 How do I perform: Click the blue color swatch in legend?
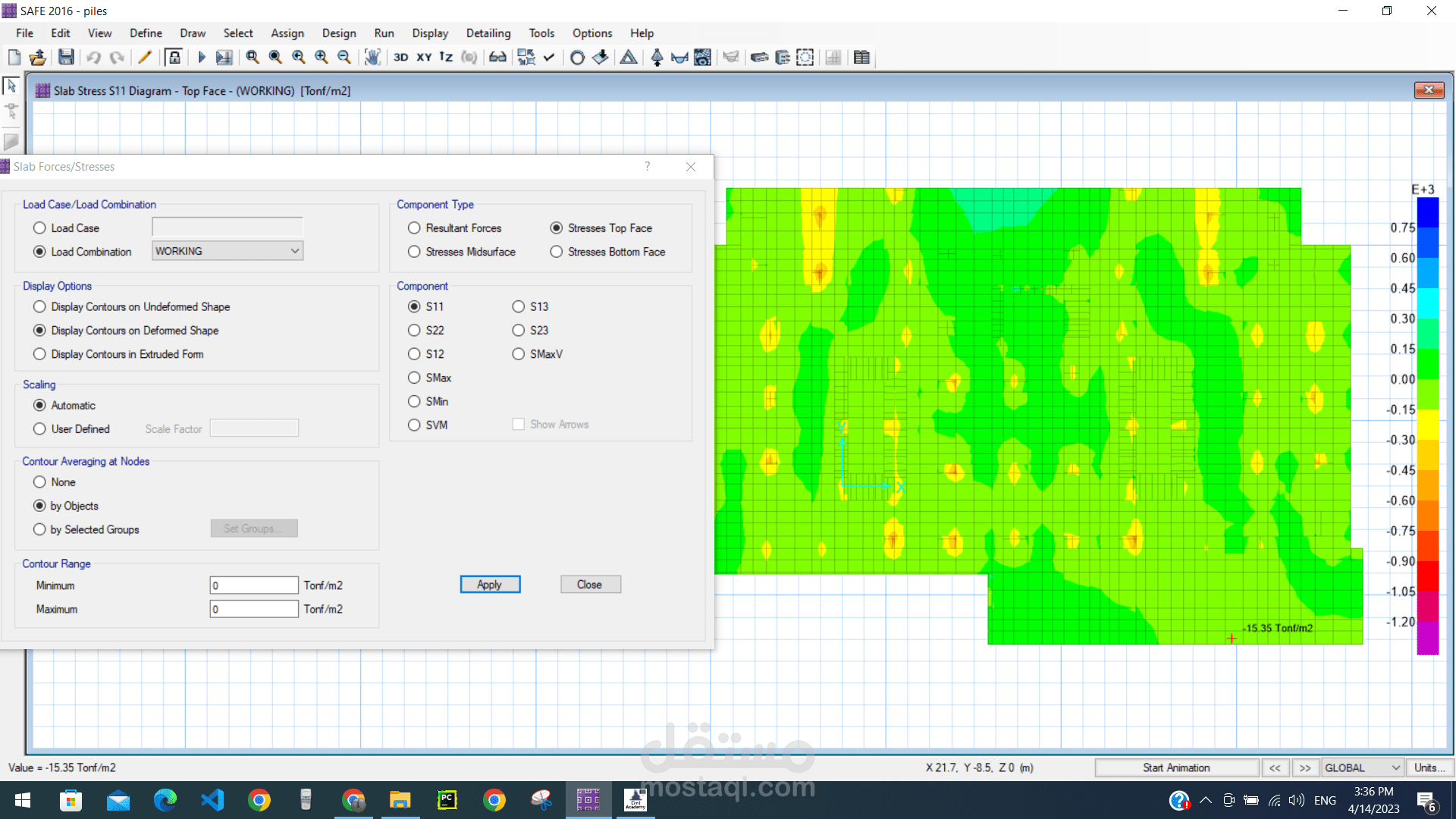click(x=1428, y=214)
